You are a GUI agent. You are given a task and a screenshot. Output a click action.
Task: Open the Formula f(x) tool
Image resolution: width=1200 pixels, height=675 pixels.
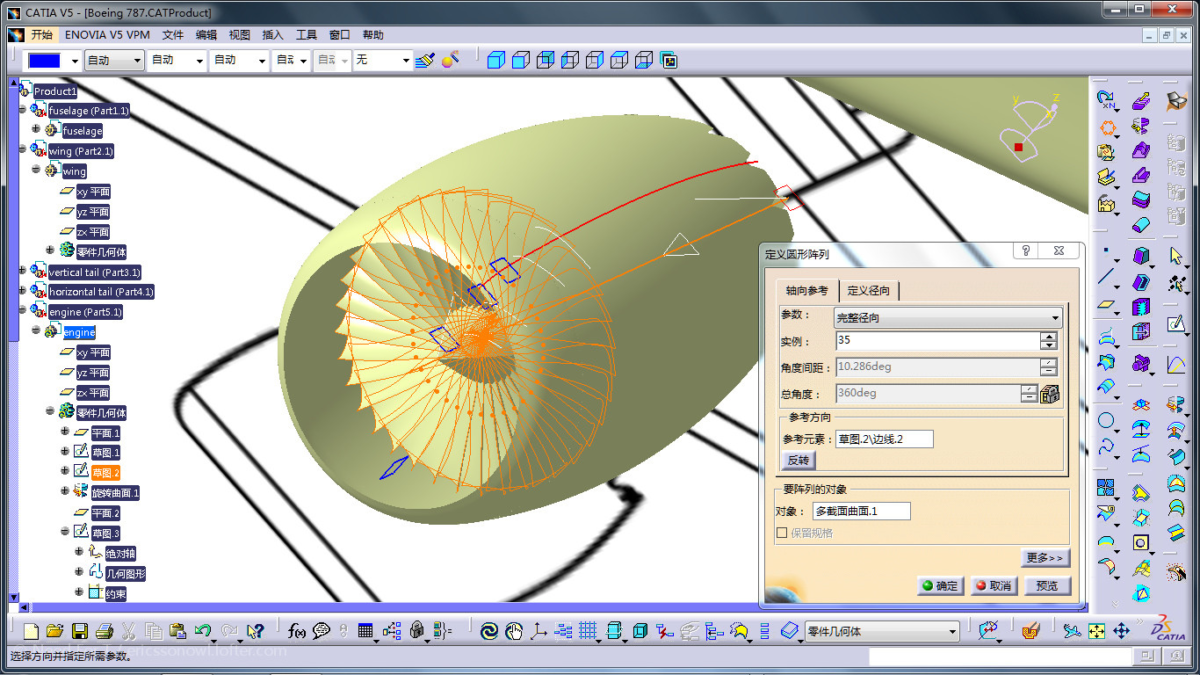tap(296, 631)
